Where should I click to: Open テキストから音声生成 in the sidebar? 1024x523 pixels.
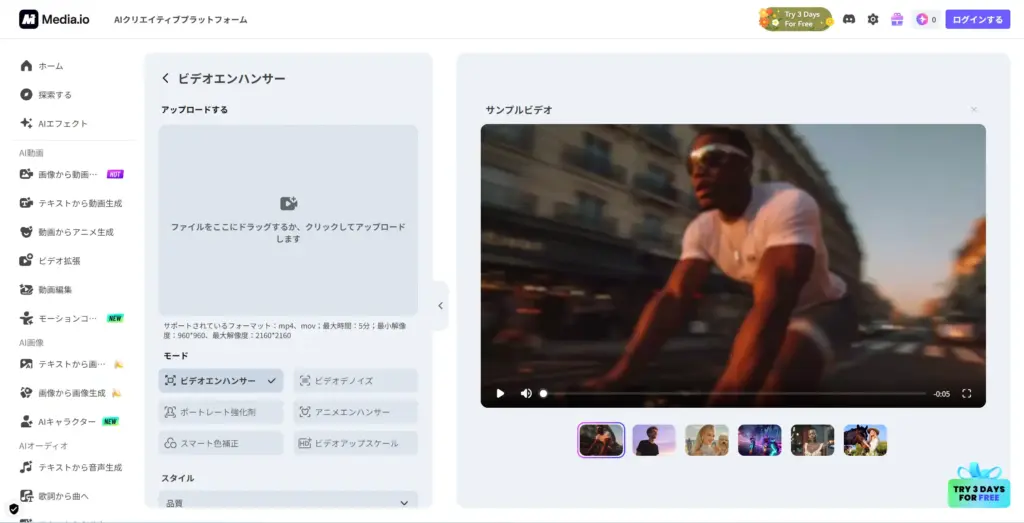tap(72, 468)
